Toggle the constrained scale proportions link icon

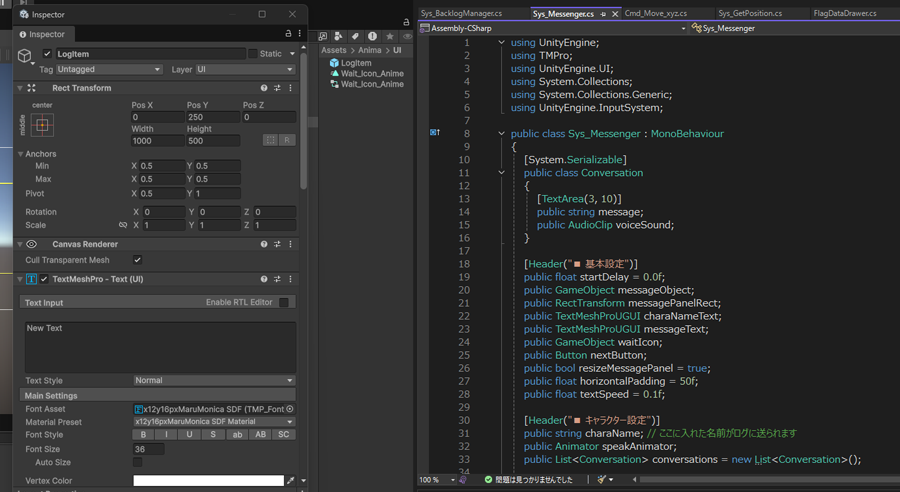coord(123,225)
